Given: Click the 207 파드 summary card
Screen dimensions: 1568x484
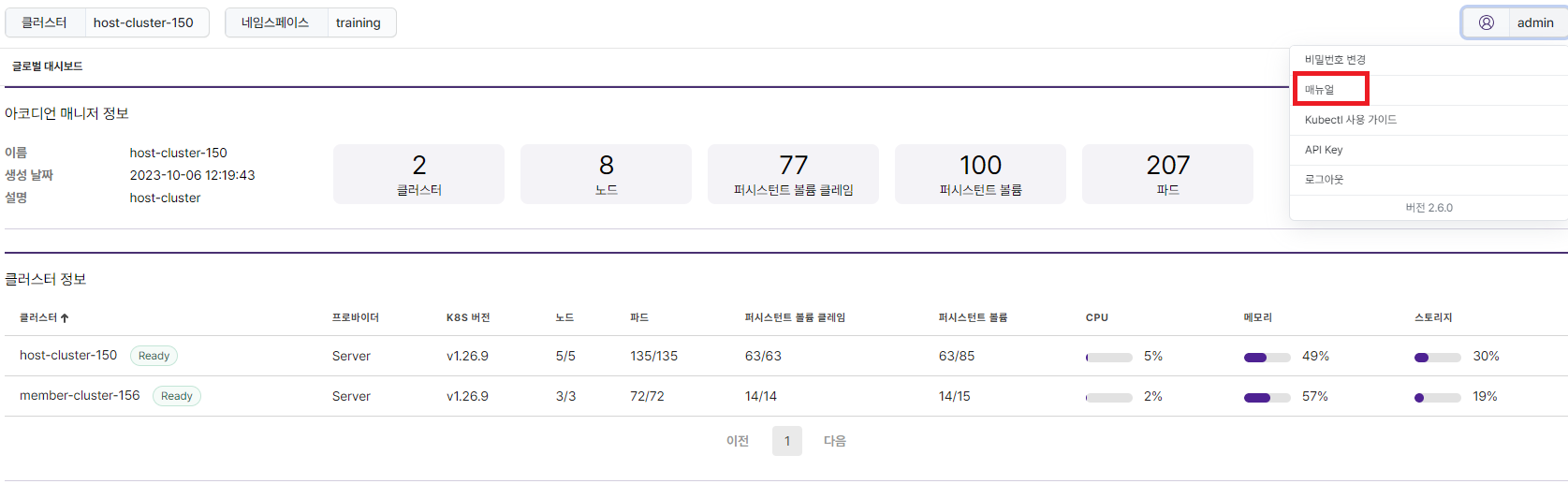Looking at the screenshot, I should (x=1167, y=174).
